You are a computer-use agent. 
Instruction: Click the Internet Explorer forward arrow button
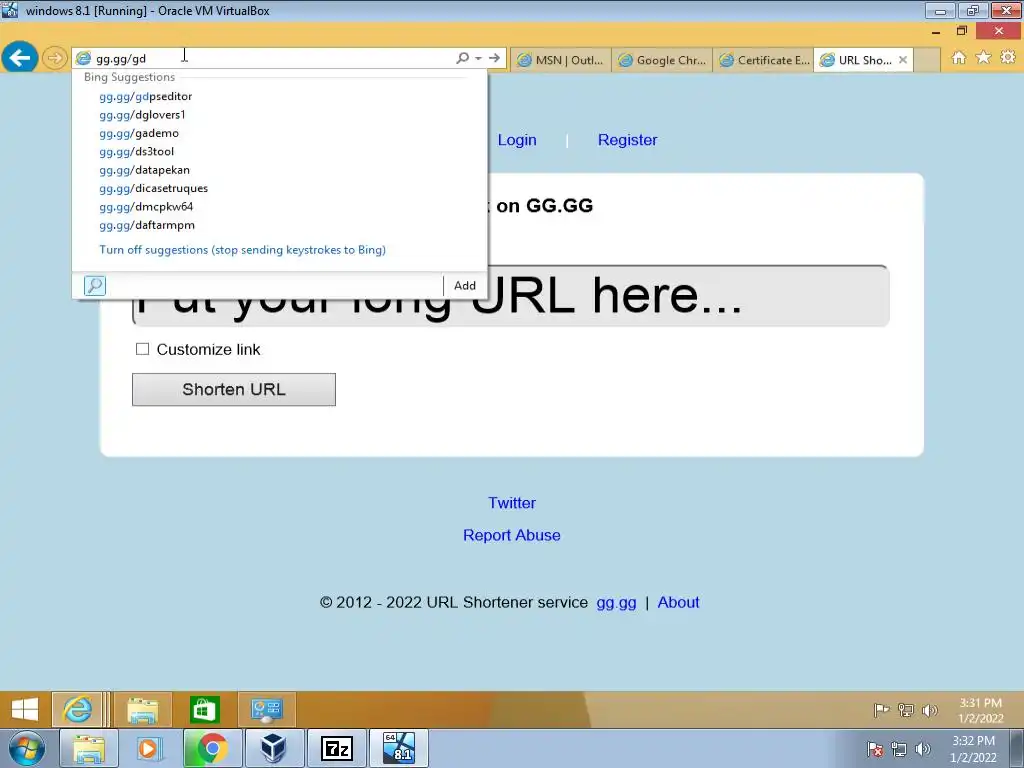pyautogui.click(x=55, y=58)
